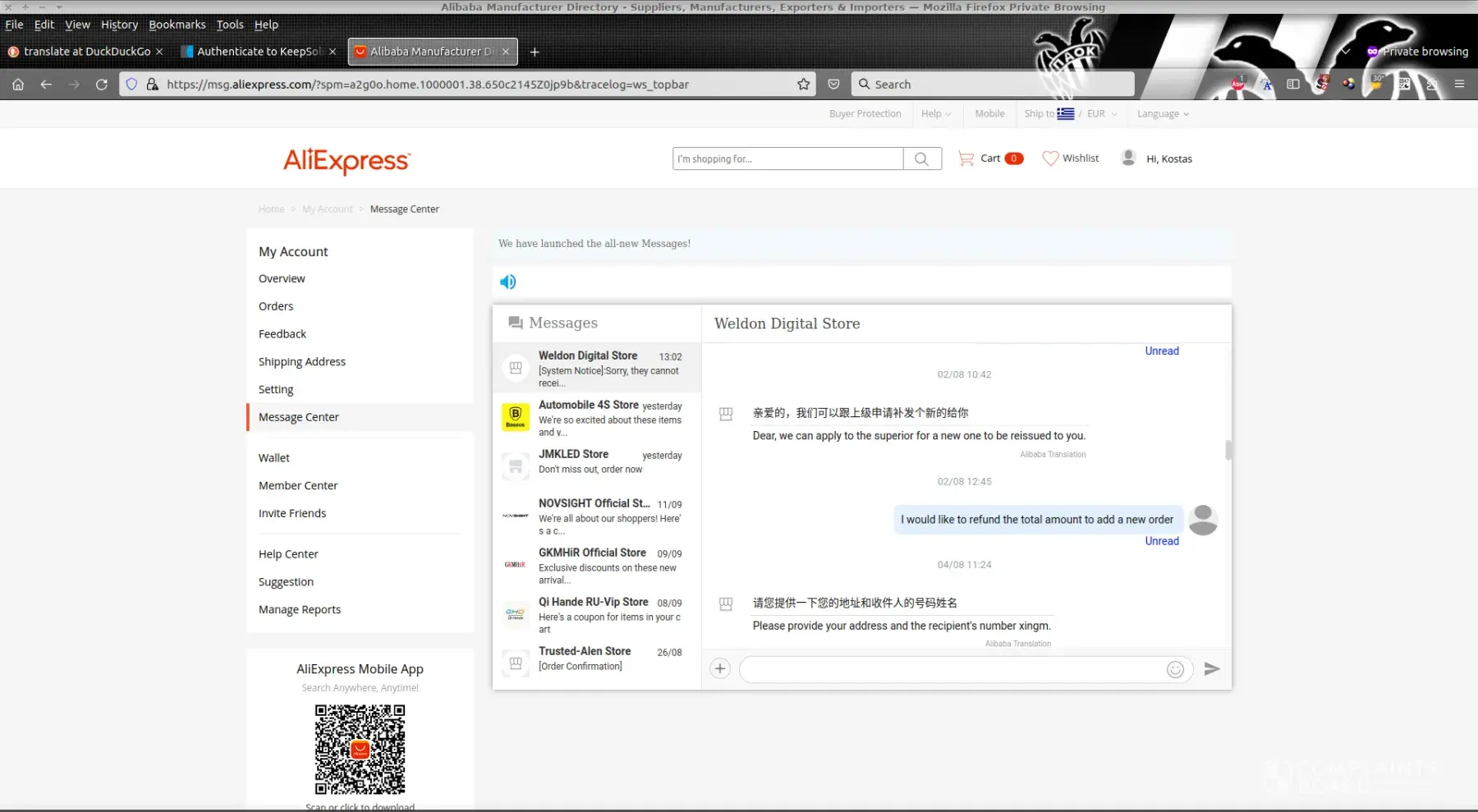Viewport: 1478px width, 812px height.
Task: Open the emoji picker in chat
Action: pyautogui.click(x=1175, y=670)
